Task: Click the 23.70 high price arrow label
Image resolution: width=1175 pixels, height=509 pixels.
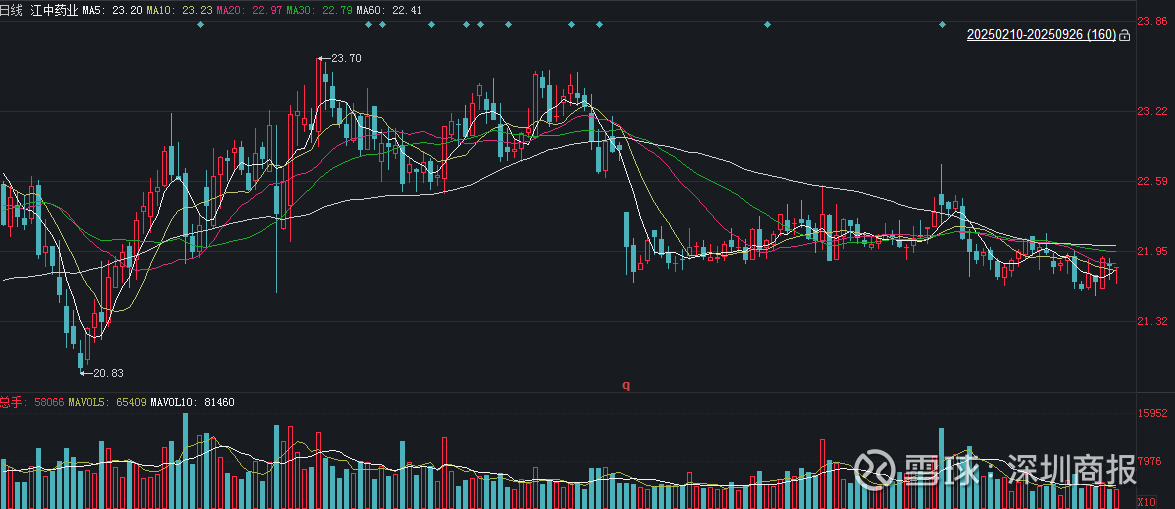Action: tap(341, 59)
